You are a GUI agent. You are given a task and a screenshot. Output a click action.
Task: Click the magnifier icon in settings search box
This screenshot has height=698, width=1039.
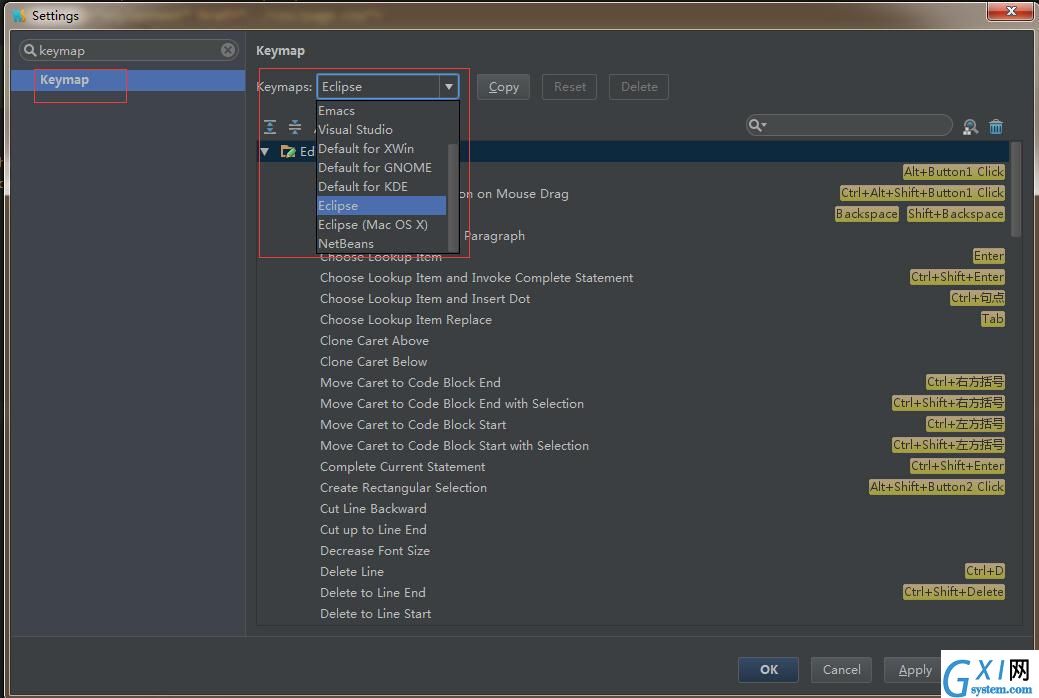pyautogui.click(x=29, y=50)
